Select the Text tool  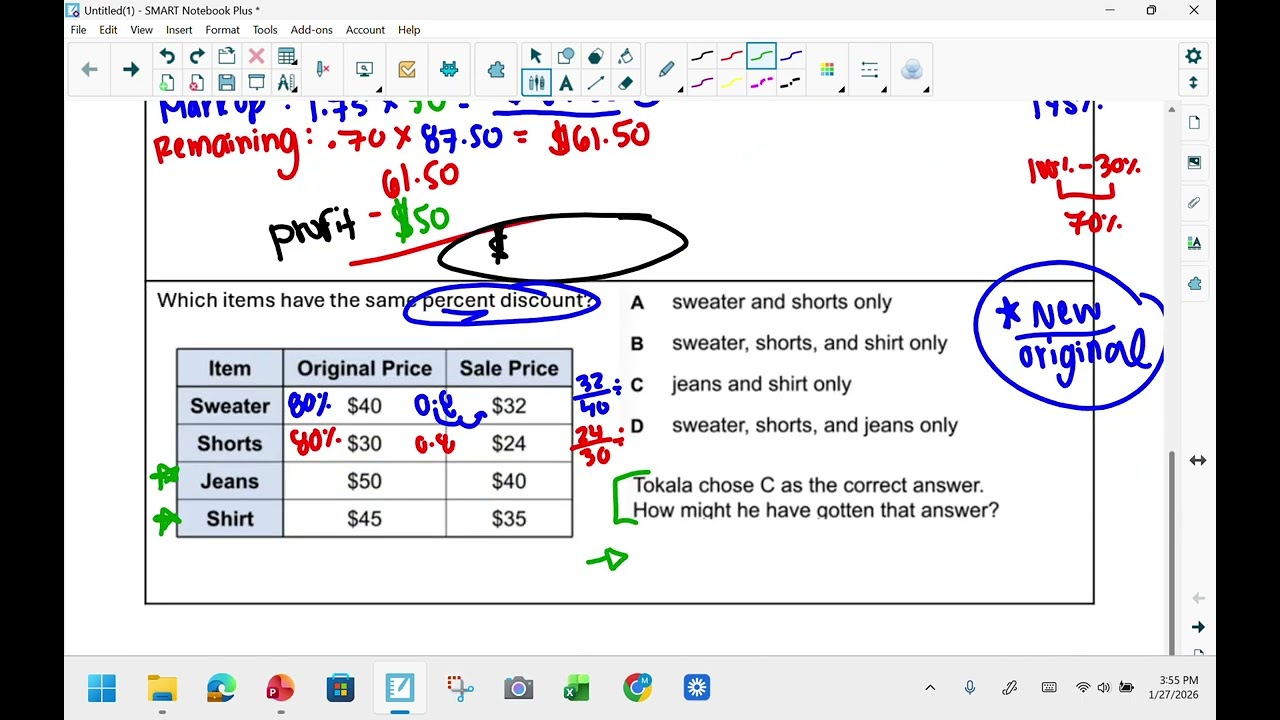566,83
